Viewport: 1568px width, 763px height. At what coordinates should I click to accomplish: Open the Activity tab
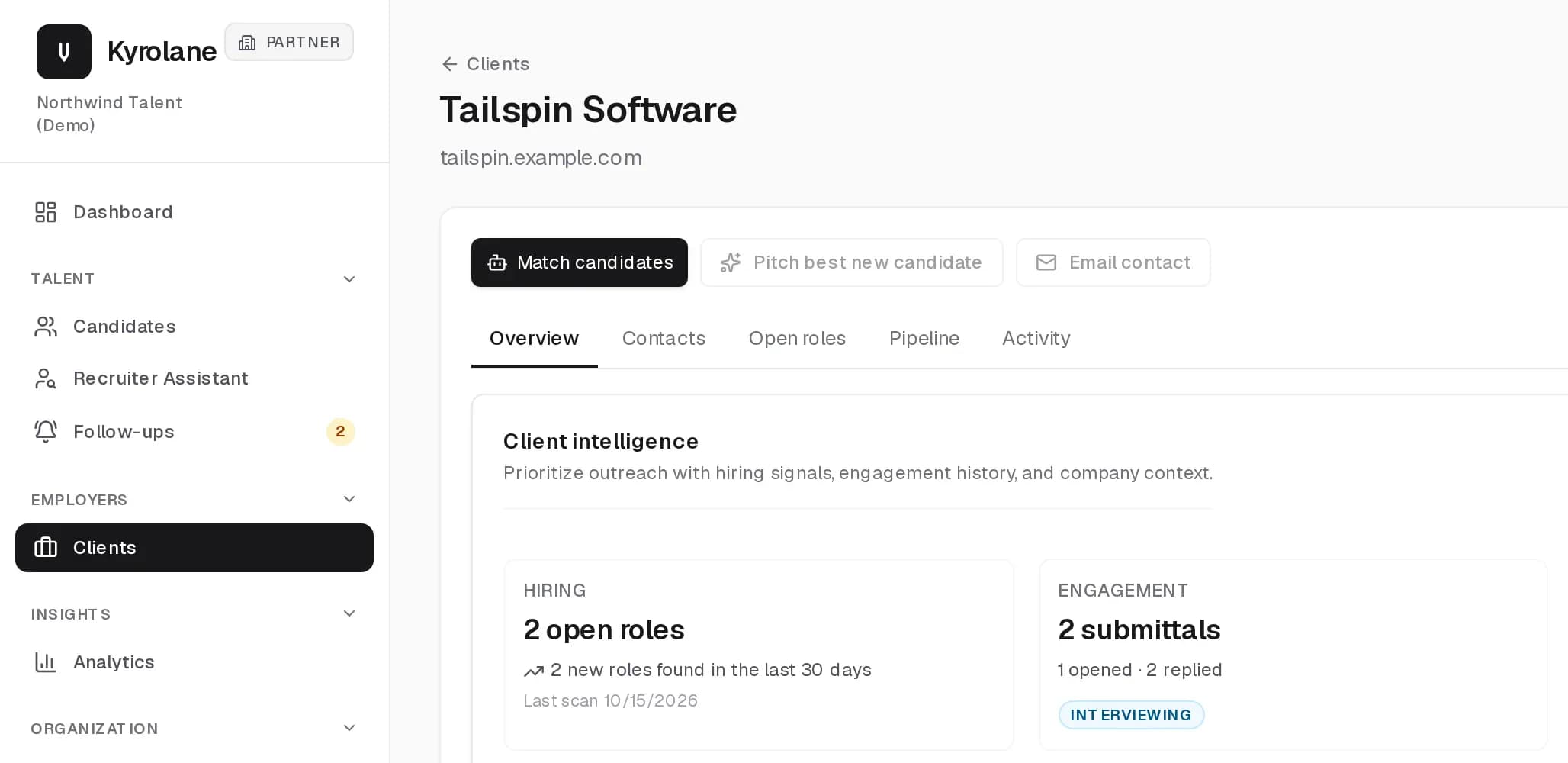(x=1036, y=339)
